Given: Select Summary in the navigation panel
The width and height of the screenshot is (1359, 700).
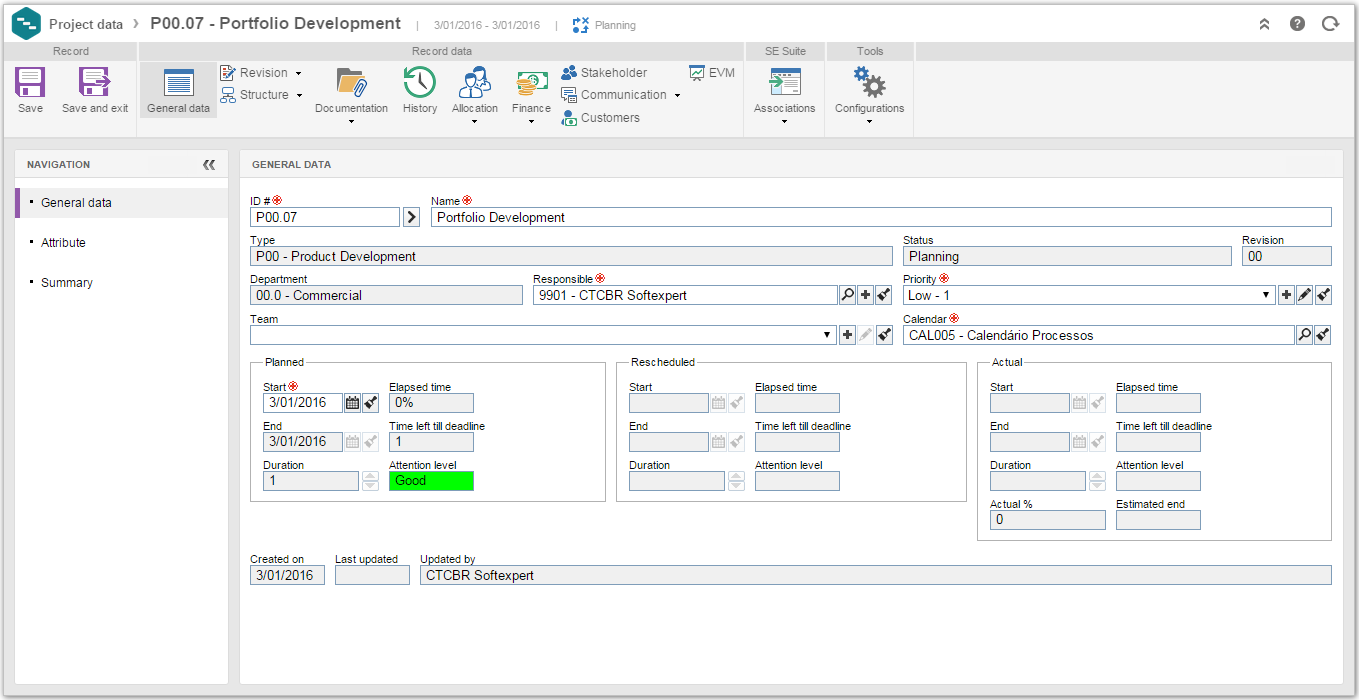Looking at the screenshot, I should [x=67, y=283].
